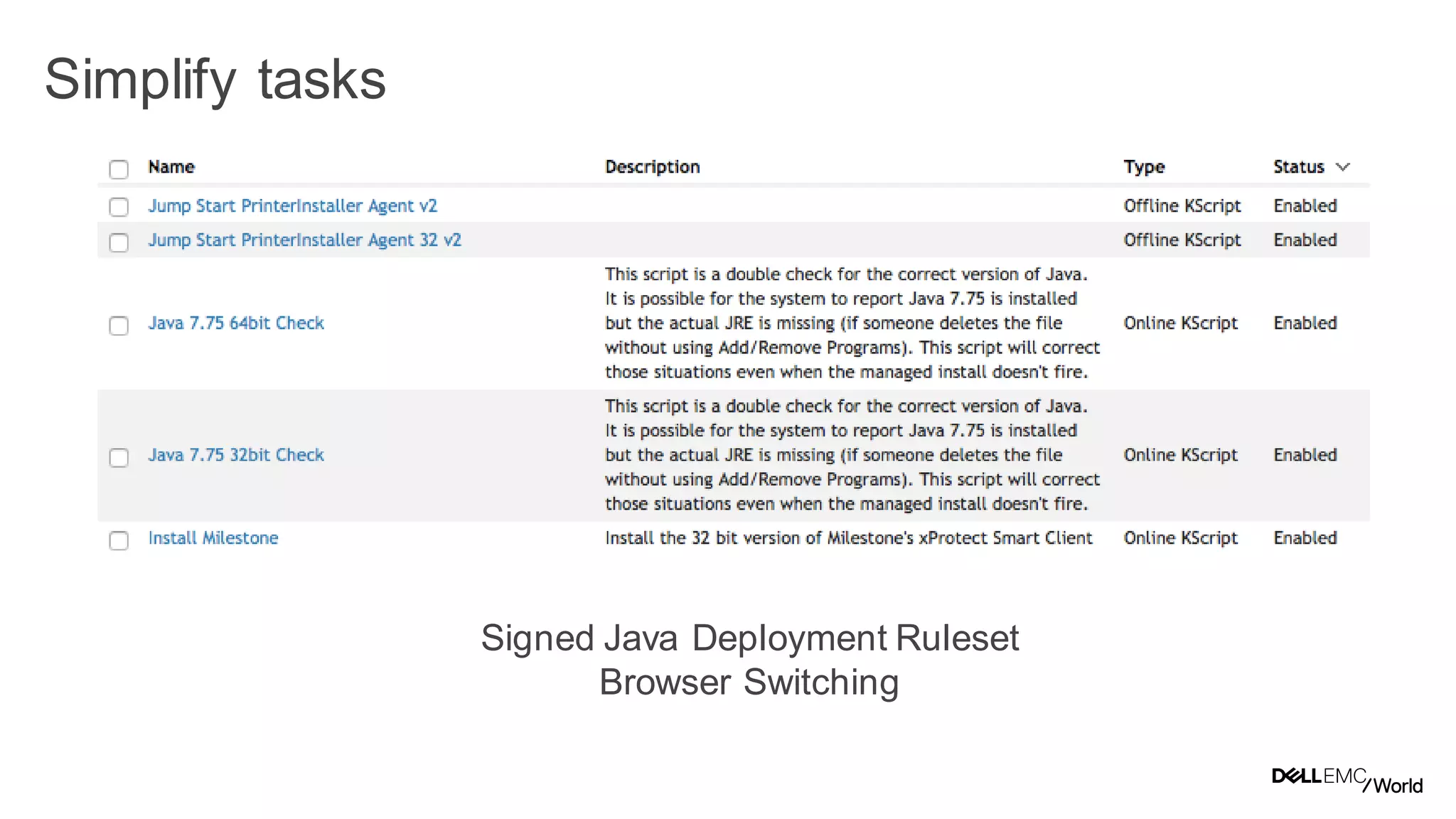Click the Status column header label
This screenshot has width=1456, height=819.
coord(1299,167)
